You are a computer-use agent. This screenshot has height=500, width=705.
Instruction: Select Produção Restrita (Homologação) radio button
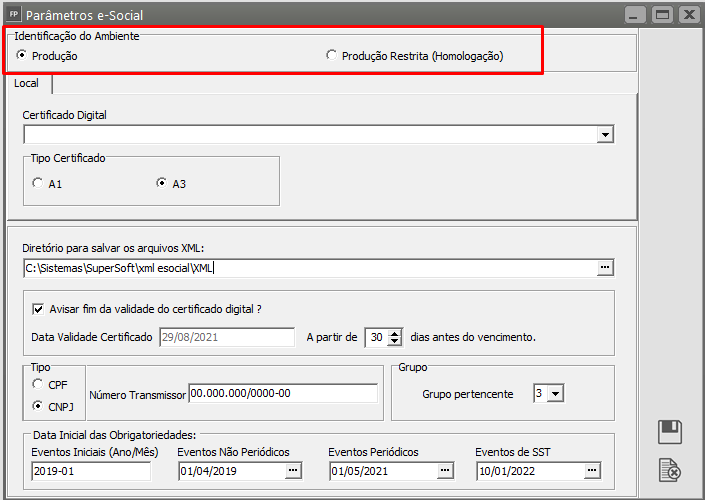(331, 55)
